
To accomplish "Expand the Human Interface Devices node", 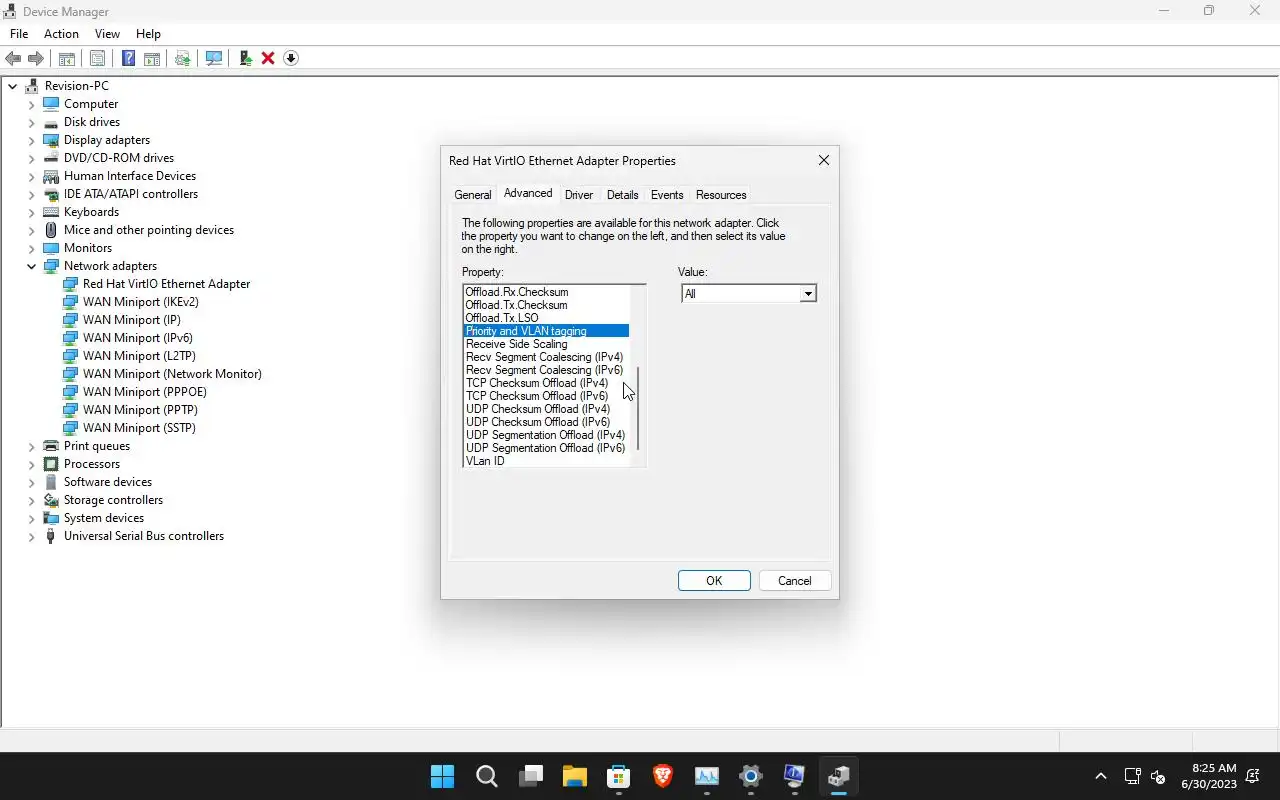I will (x=31, y=176).
